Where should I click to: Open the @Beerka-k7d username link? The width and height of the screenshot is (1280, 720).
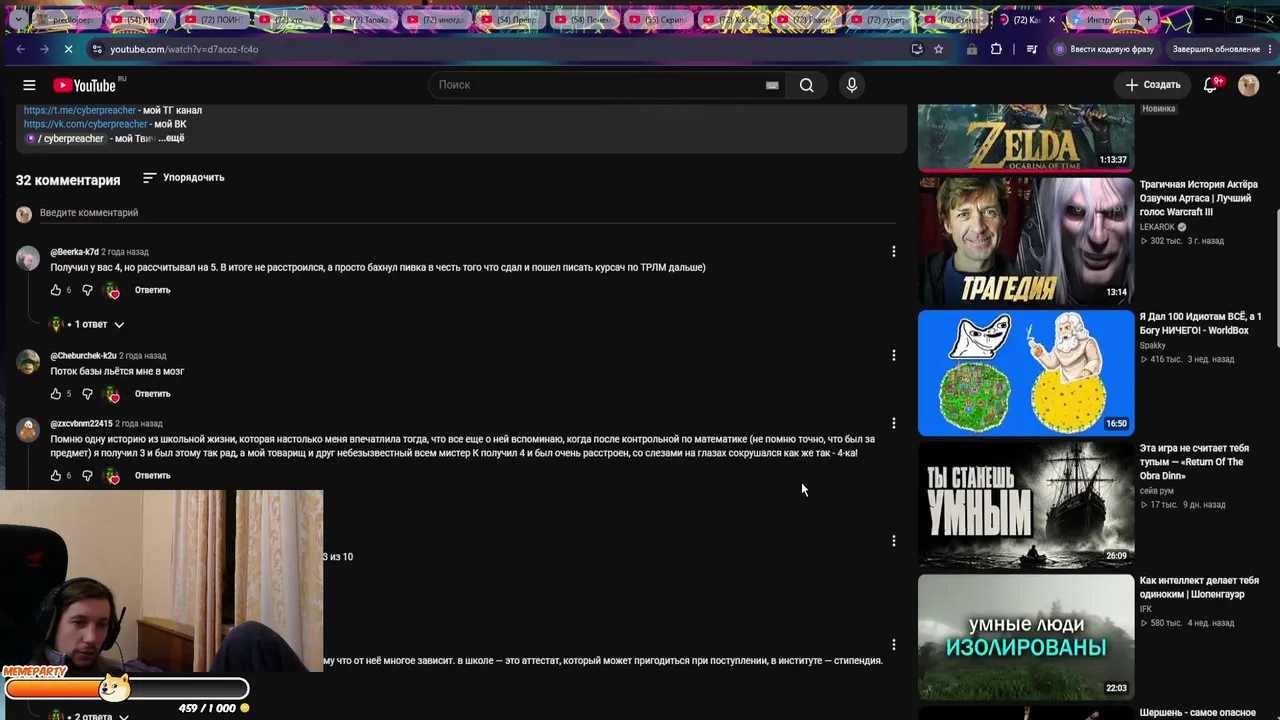point(74,252)
